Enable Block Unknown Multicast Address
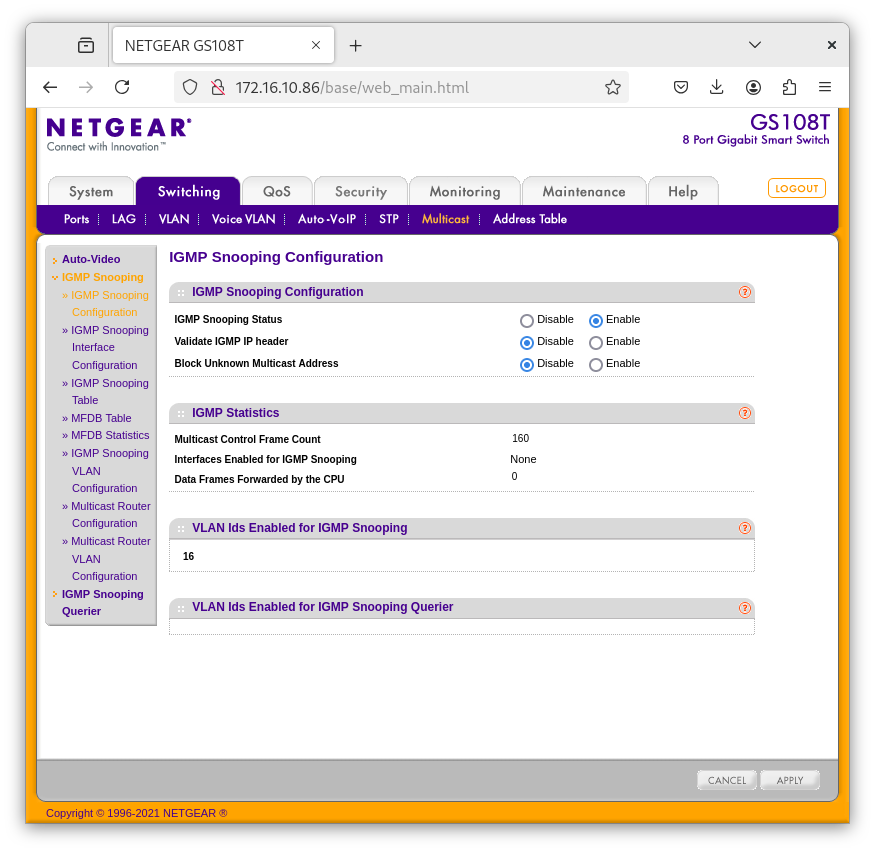This screenshot has height=852, width=875. (596, 365)
